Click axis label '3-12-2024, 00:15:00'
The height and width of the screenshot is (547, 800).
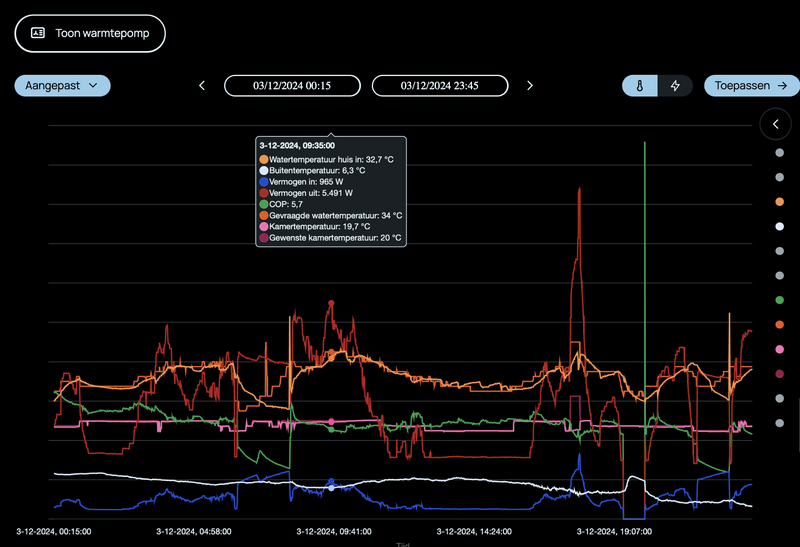tap(54, 532)
